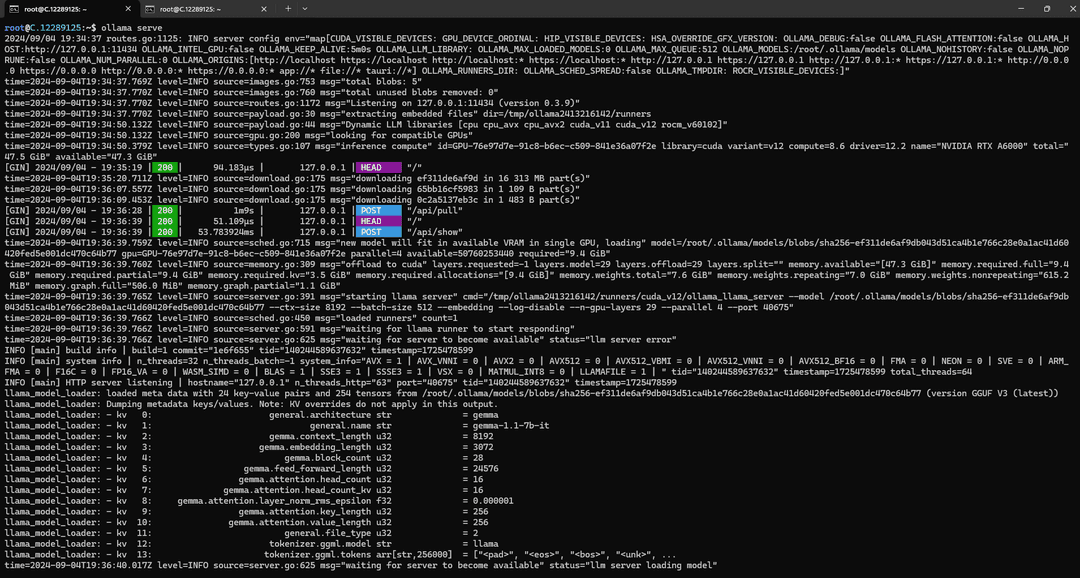The height and width of the screenshot is (578, 1080).
Task: Click green 200 badge on /api/pull row
Action: [x=166, y=210]
